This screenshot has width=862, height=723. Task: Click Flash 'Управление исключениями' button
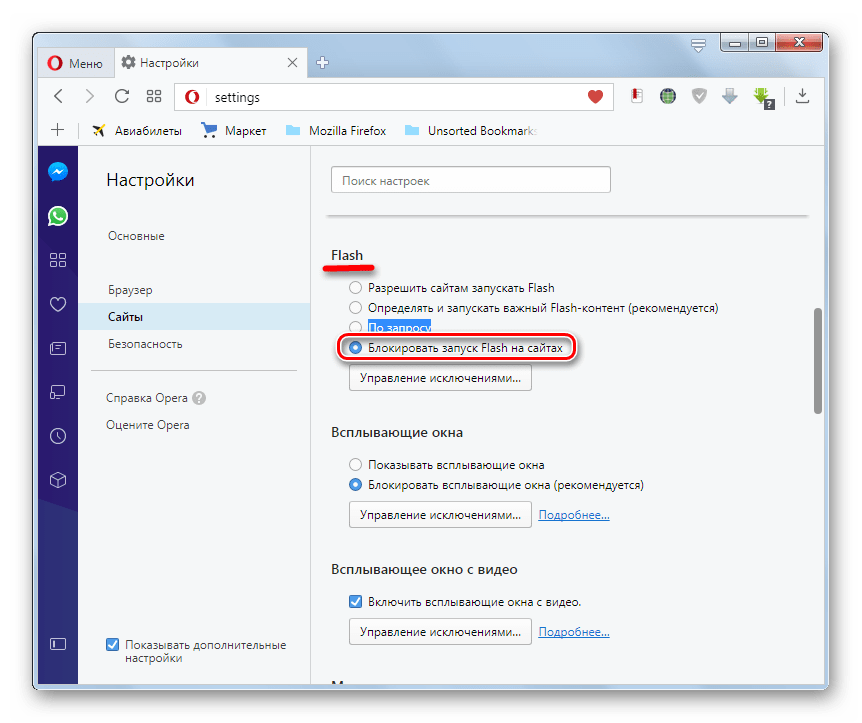(440, 379)
